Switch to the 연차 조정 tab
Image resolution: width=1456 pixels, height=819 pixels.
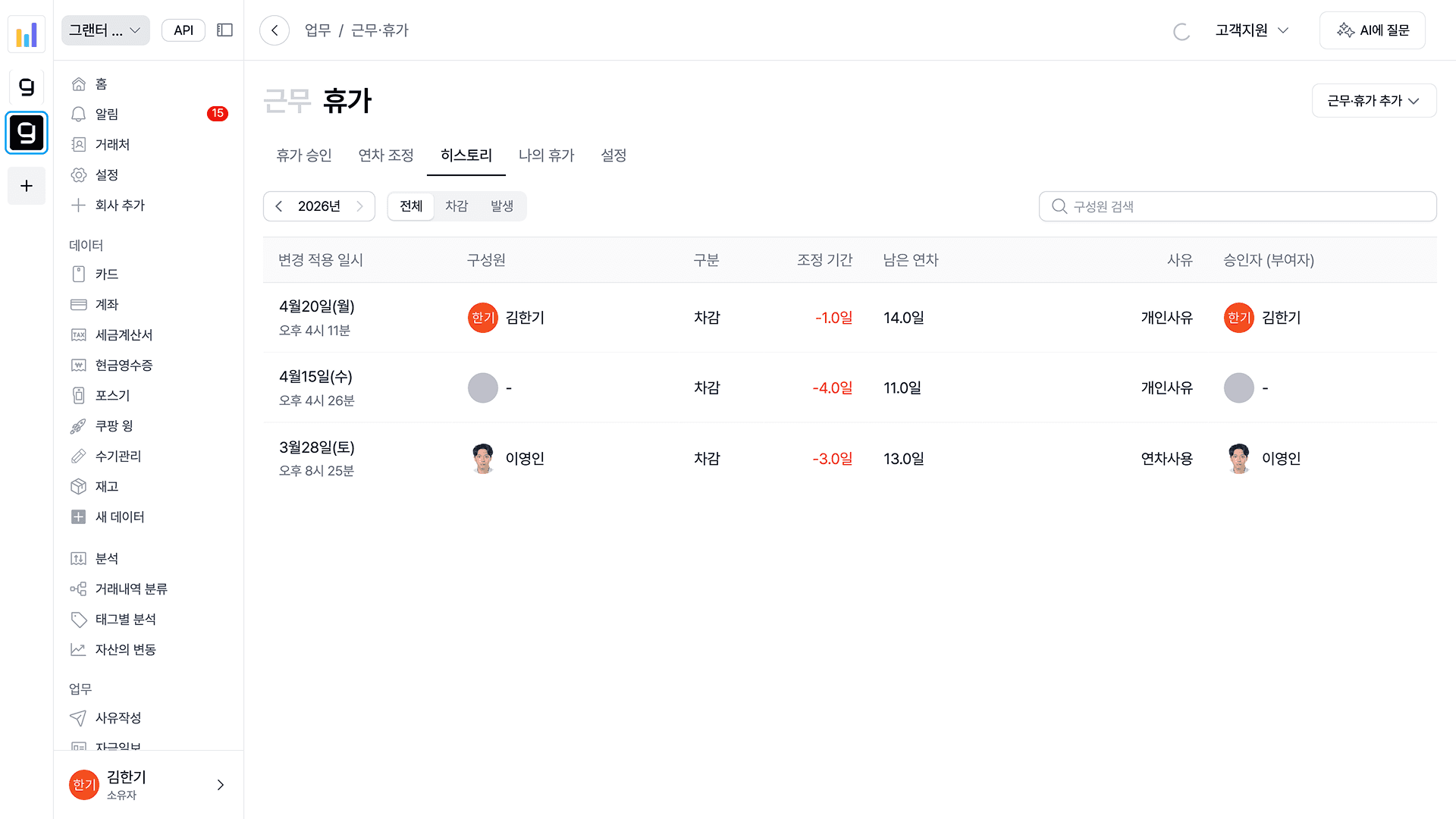pyautogui.click(x=386, y=155)
